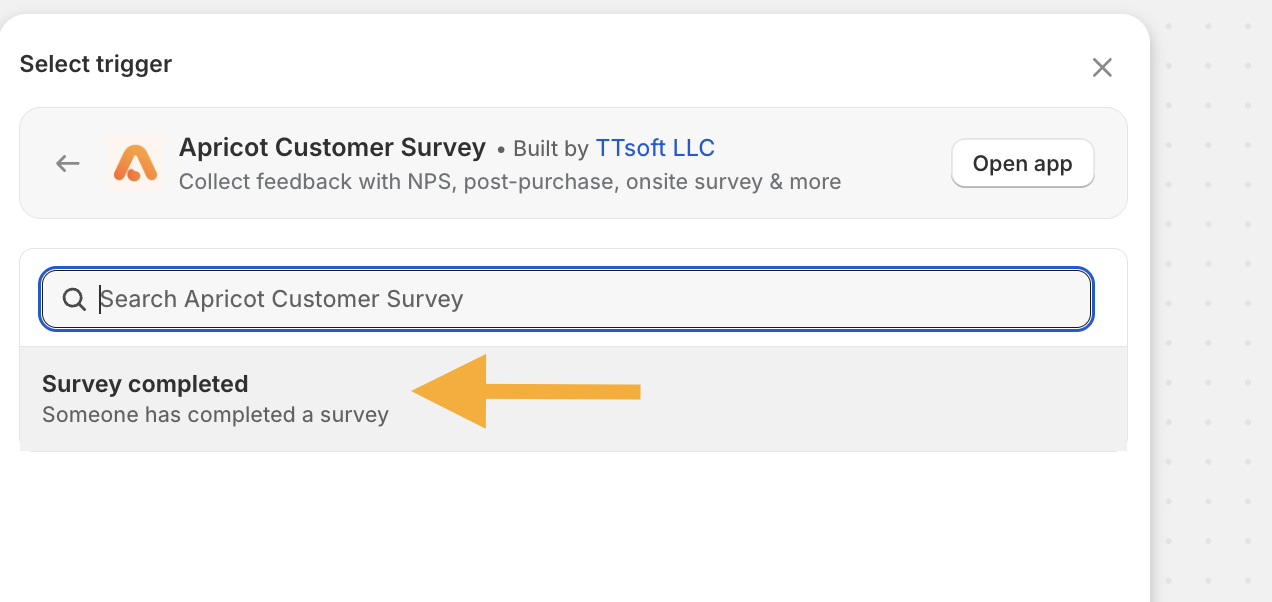The width and height of the screenshot is (1272, 602).
Task: Go back using the left arrow icon
Action: 68,163
